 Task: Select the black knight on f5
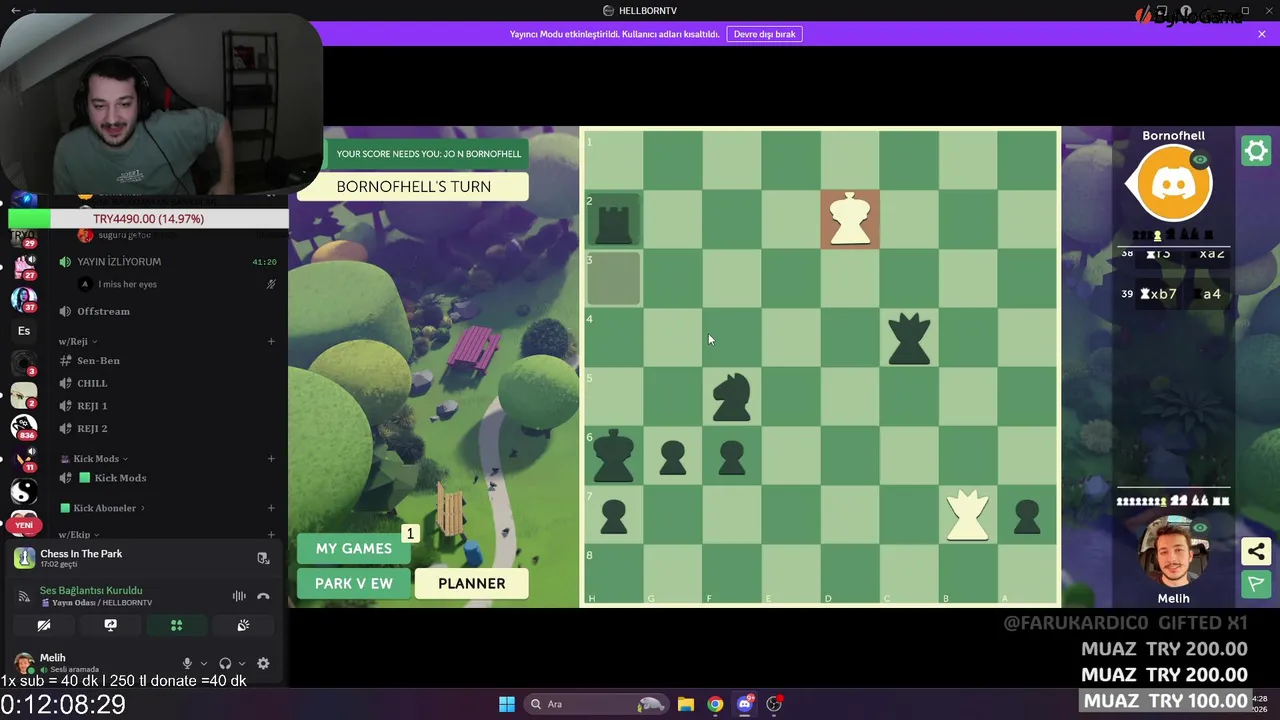pyautogui.click(x=732, y=397)
